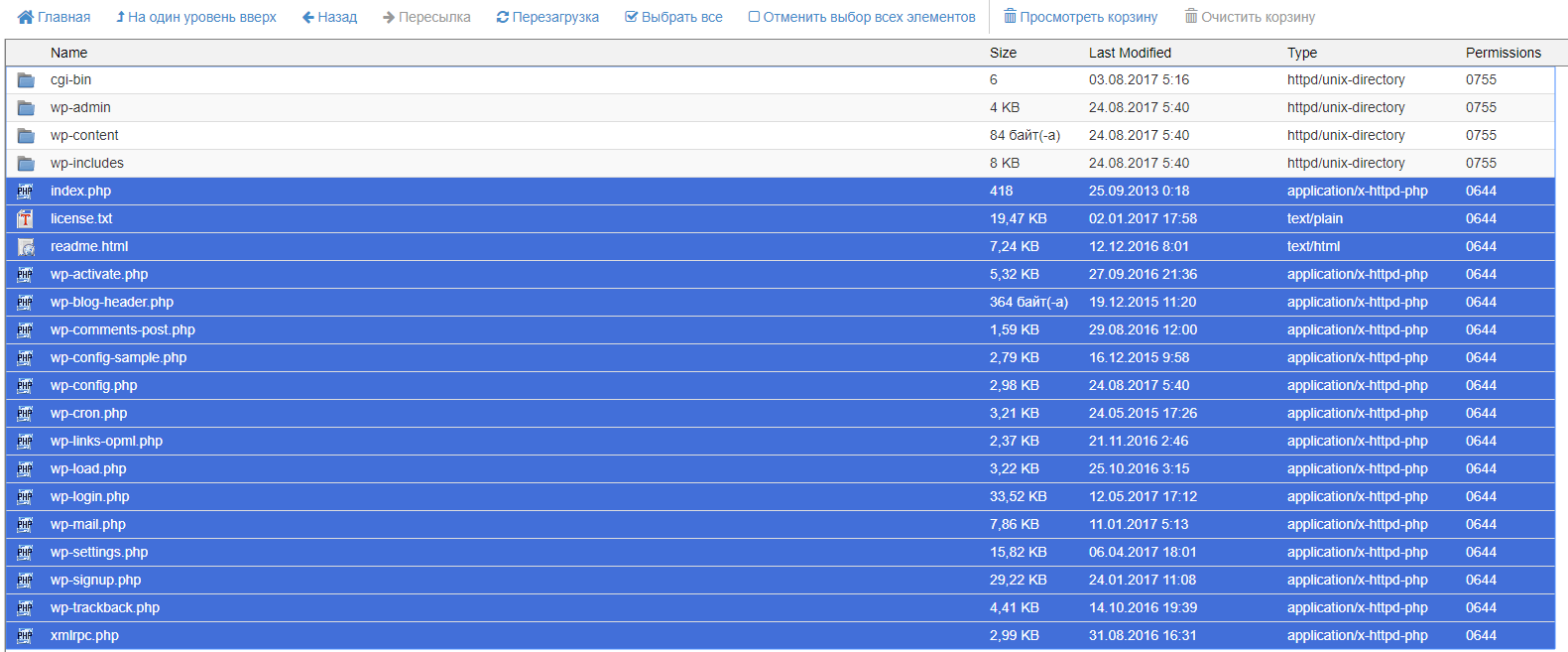Image resolution: width=1568 pixels, height=652 pixels.
Task: Click the wp-includes folder icon
Action: [26, 164]
